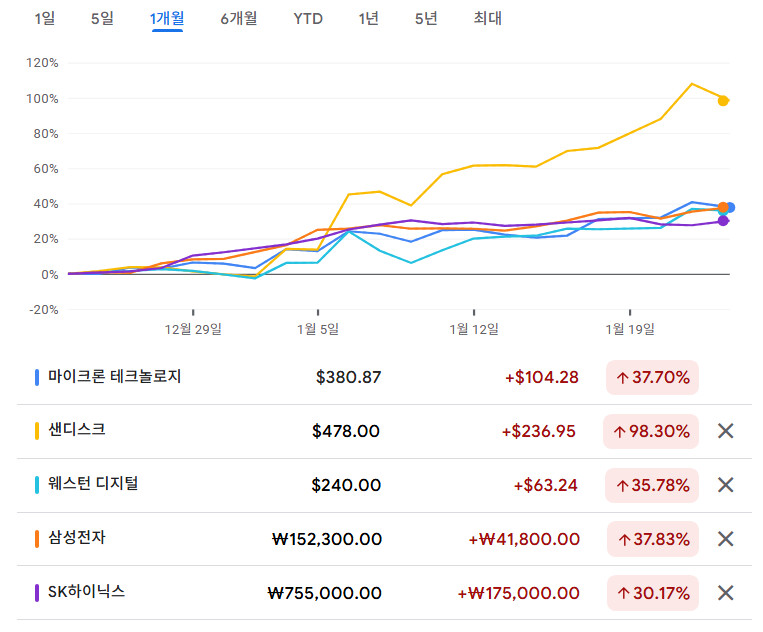763x632 pixels.
Task: Select the 최대 time range tab
Action: click(x=487, y=18)
